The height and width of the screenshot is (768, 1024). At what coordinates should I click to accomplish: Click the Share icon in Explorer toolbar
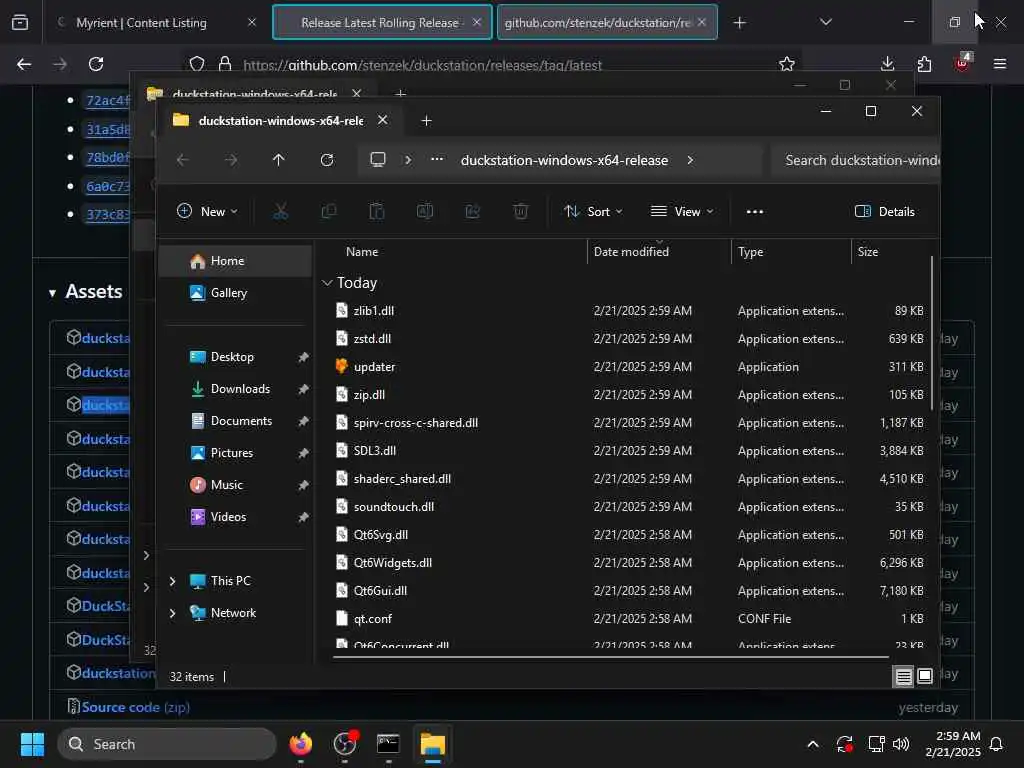pyautogui.click(x=473, y=212)
